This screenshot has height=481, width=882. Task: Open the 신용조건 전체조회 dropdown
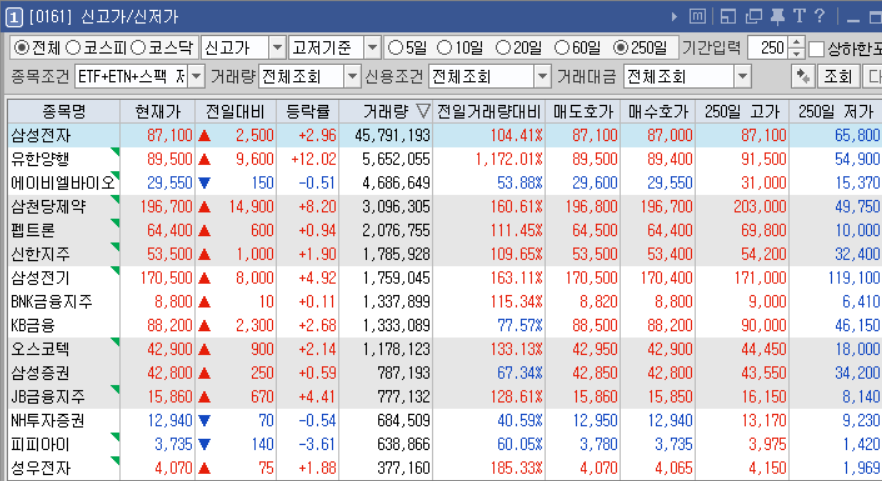(x=542, y=77)
